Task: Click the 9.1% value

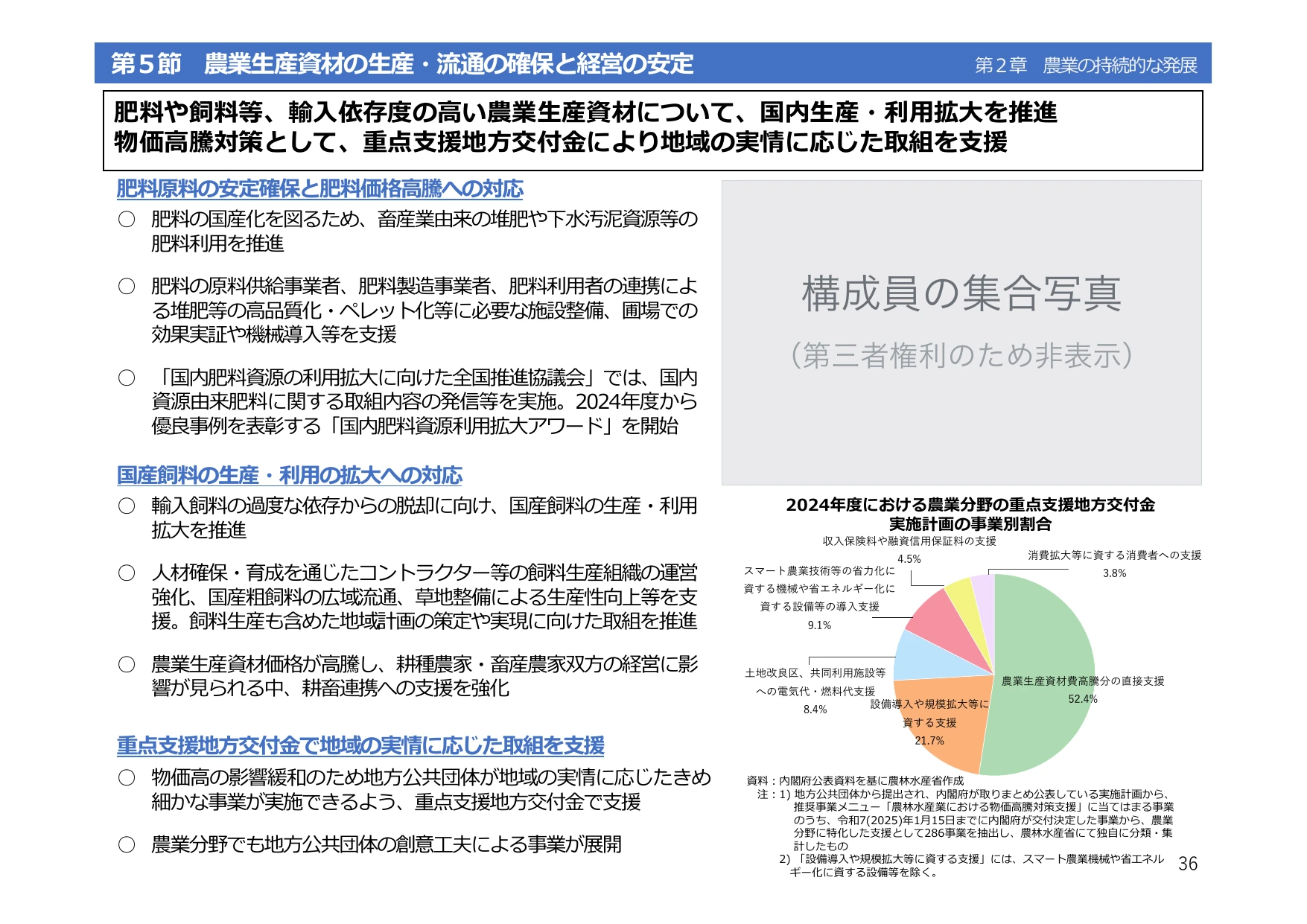Action: (819, 625)
